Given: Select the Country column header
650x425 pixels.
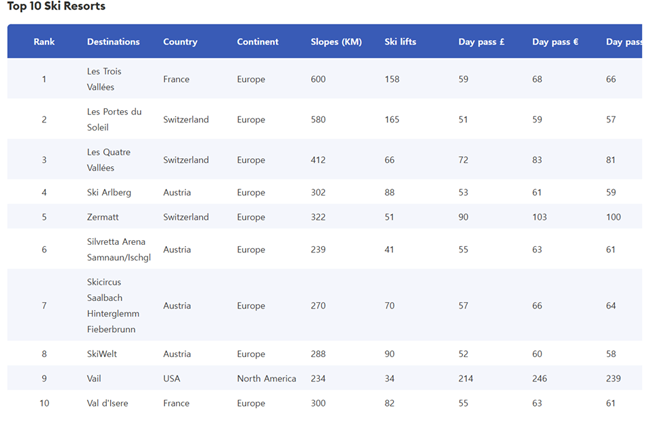Looking at the screenshot, I should tap(180, 42).
